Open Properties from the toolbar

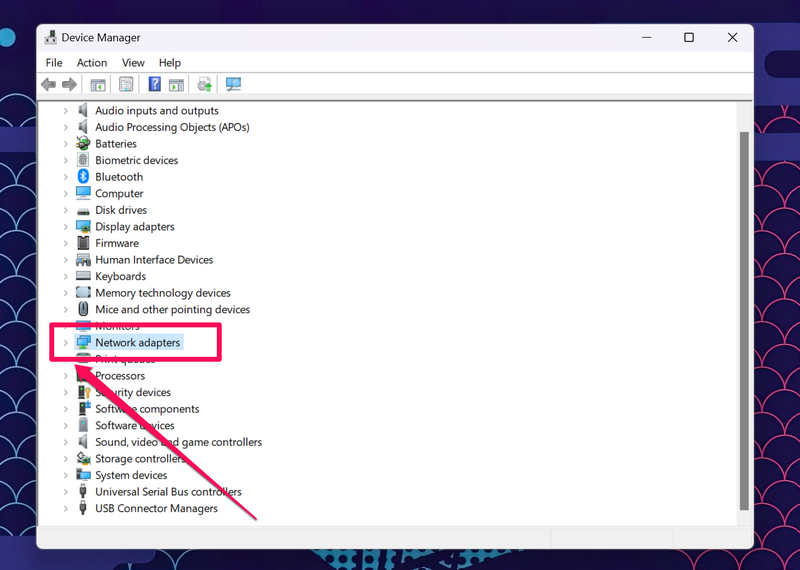(126, 85)
